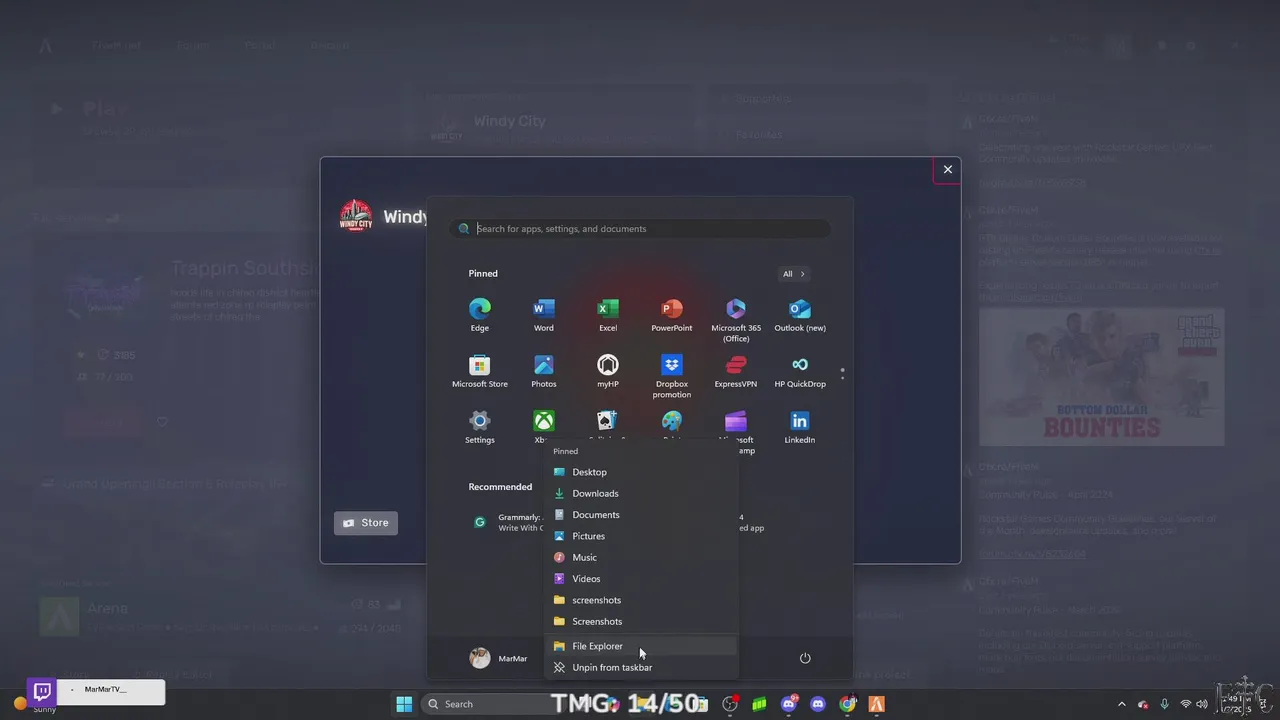
Task: Open the Grammarly recommended item
Action: click(x=508, y=522)
